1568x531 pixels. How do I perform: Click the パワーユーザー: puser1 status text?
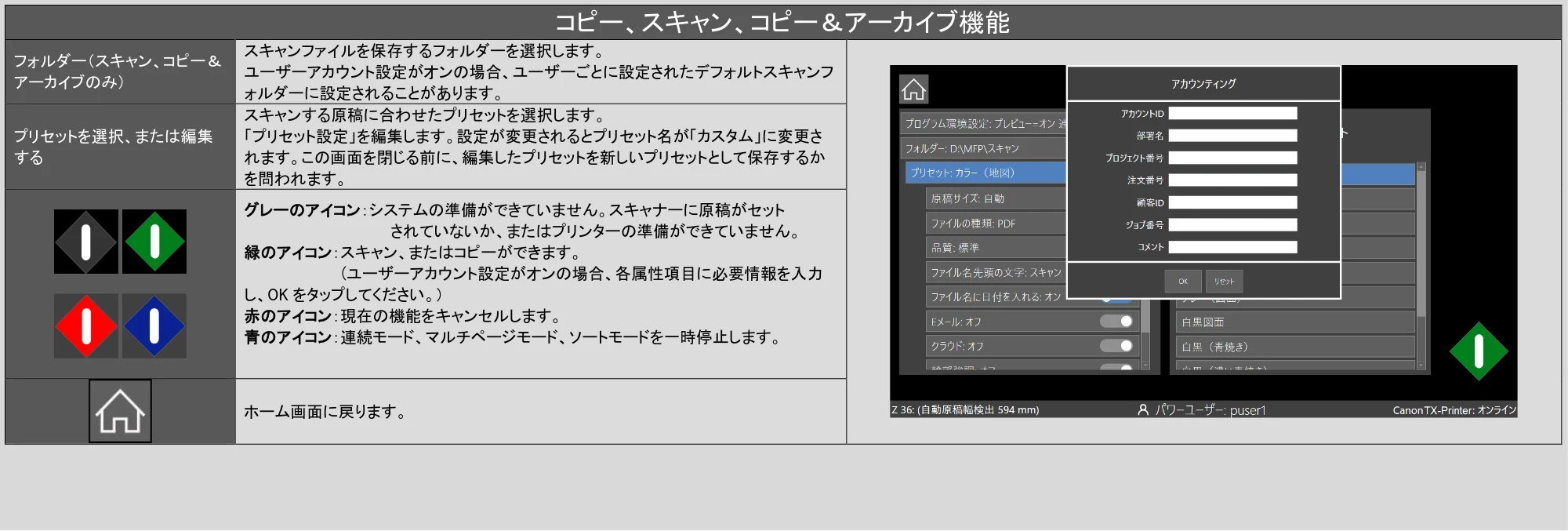click(x=1210, y=409)
